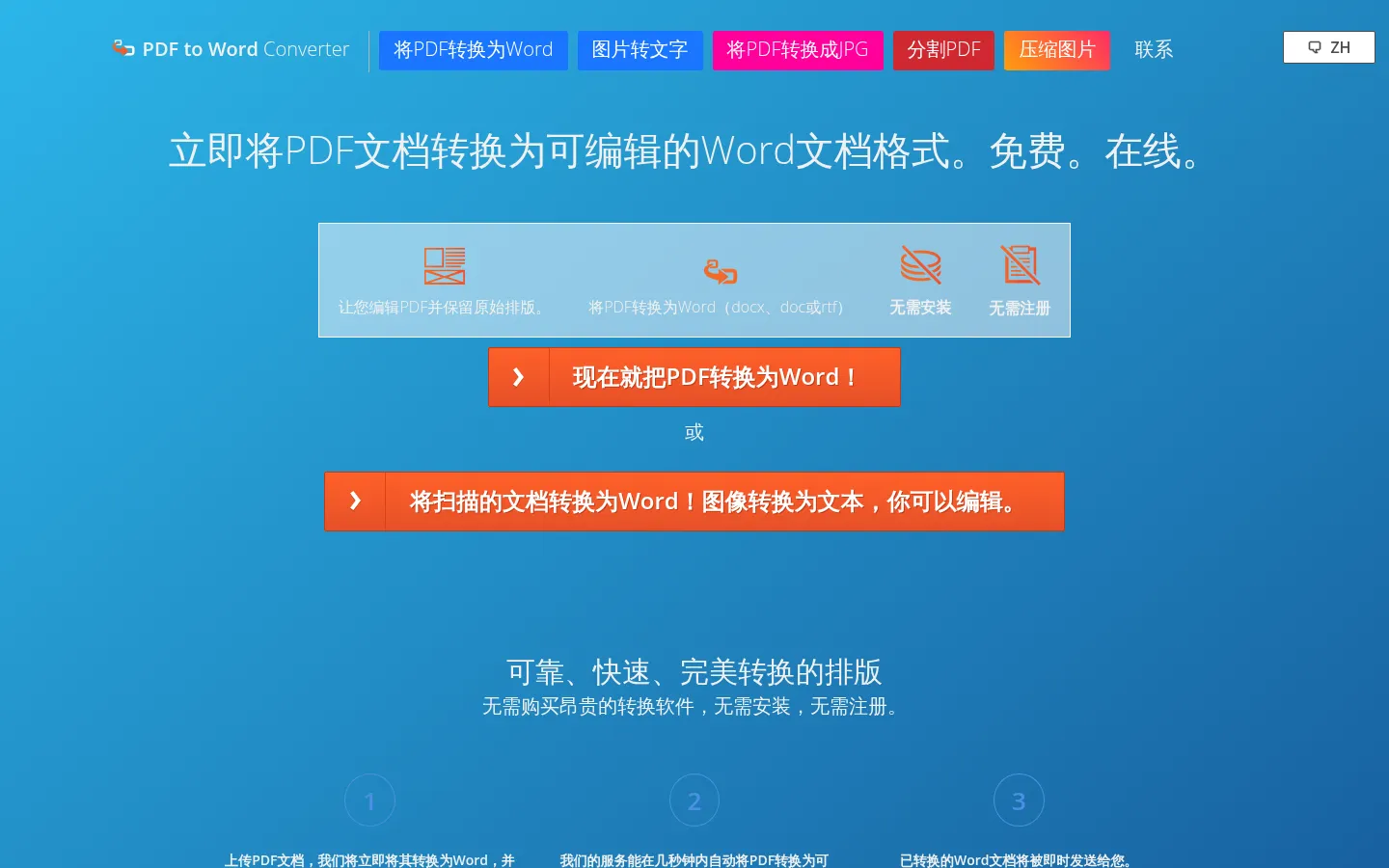Click the no-registration crossed document icon
This screenshot has height=868, width=1389.
click(1020, 265)
